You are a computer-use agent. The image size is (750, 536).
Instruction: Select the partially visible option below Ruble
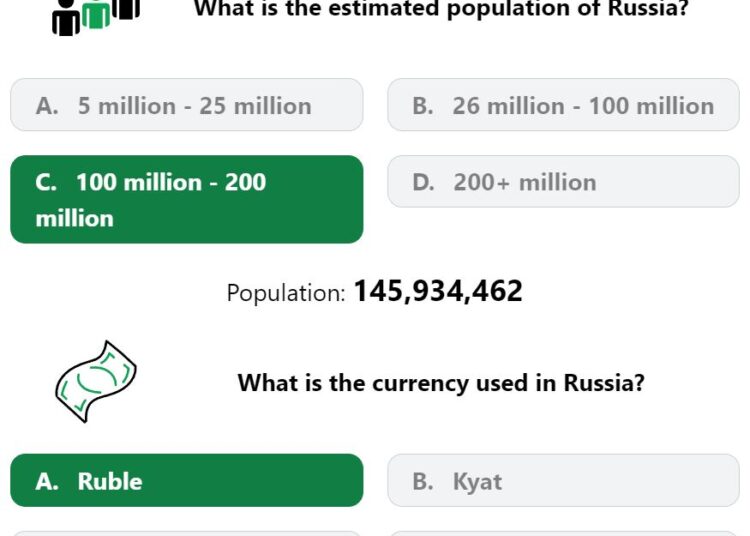(187, 533)
